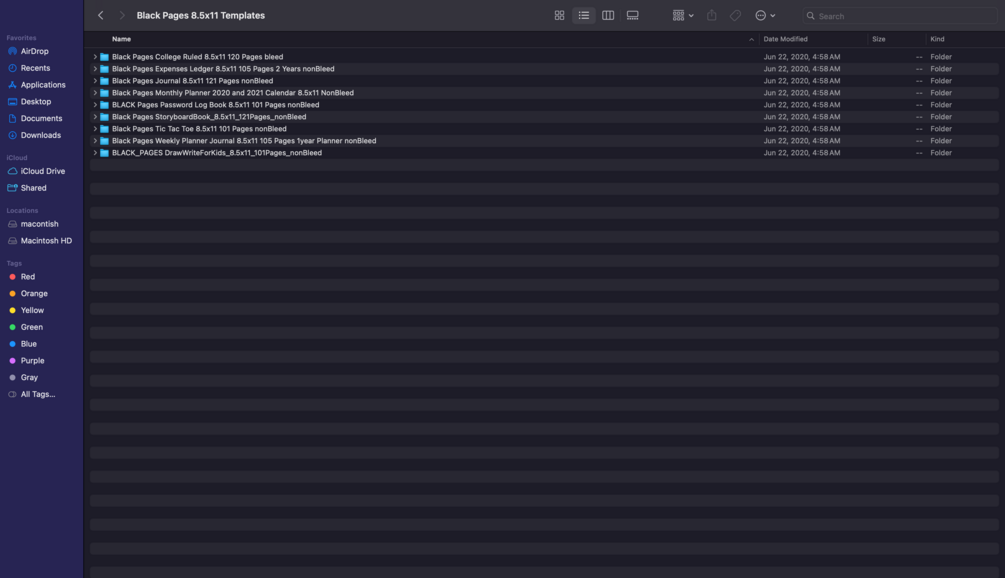Expand Black Pages College Ruled folder
This screenshot has height=578, width=1005.
click(x=95, y=57)
